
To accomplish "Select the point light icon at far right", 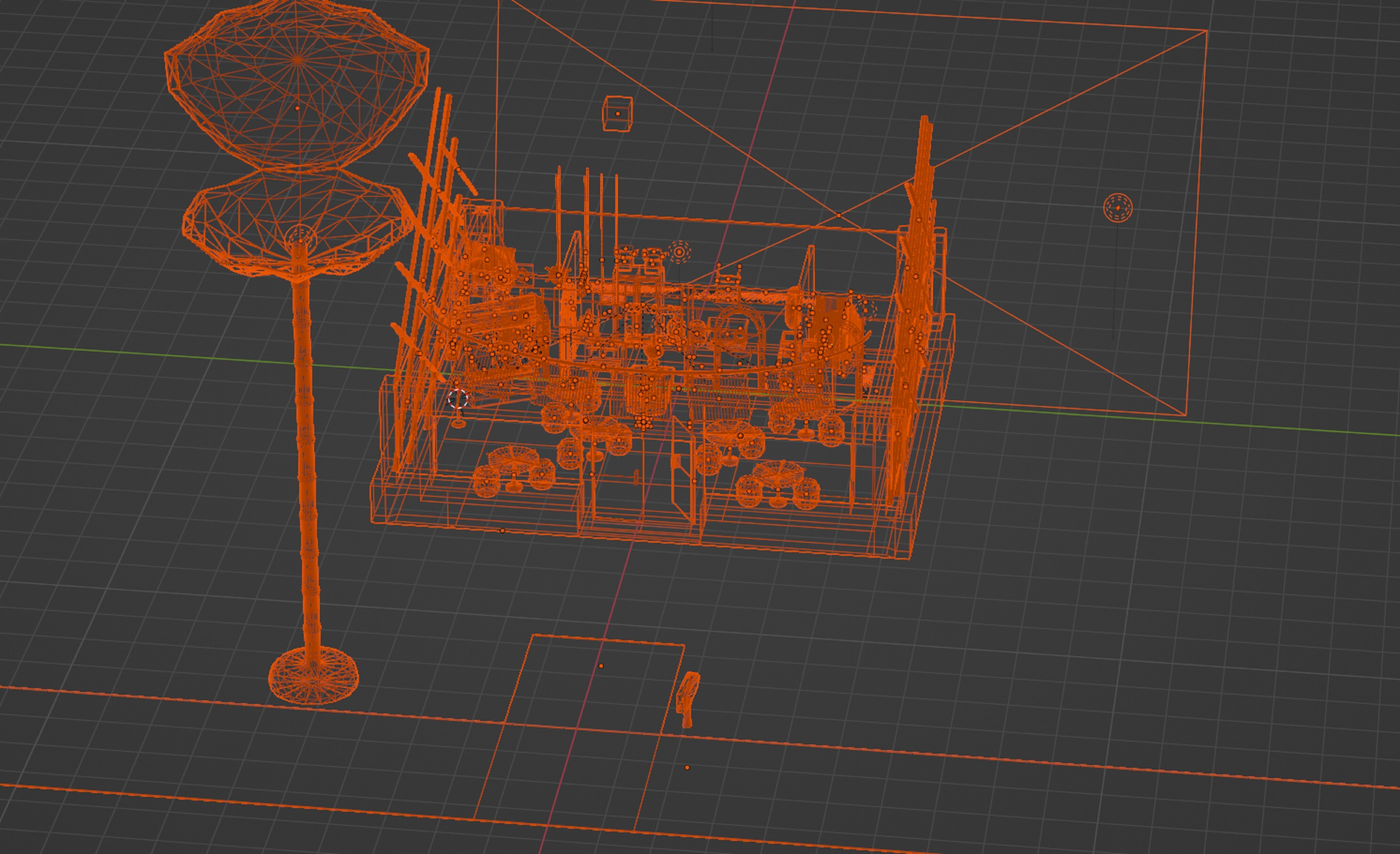I will [1118, 208].
